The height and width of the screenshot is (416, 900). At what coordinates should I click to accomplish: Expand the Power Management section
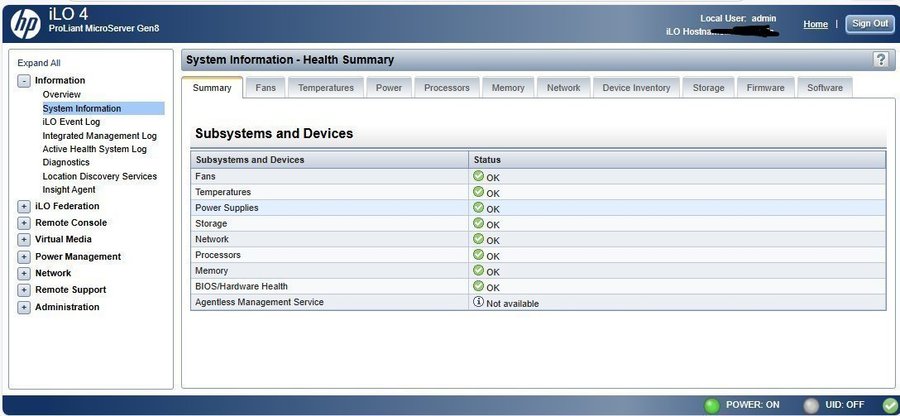[x=24, y=257]
